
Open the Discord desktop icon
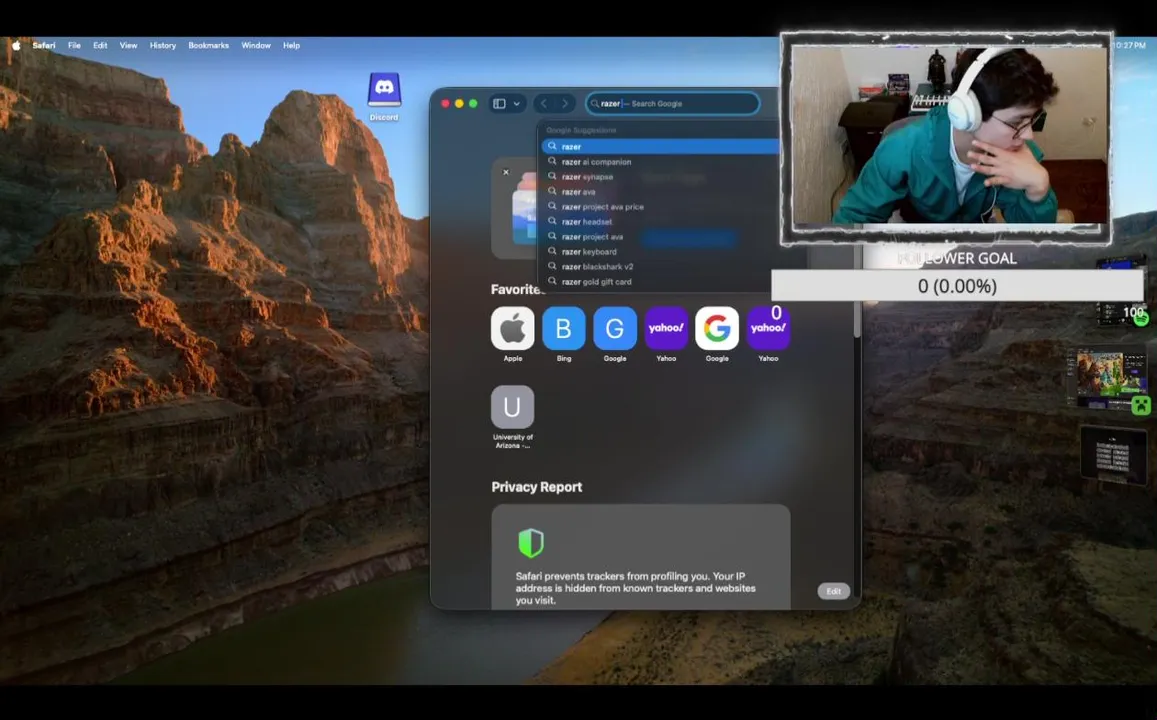tap(384, 96)
